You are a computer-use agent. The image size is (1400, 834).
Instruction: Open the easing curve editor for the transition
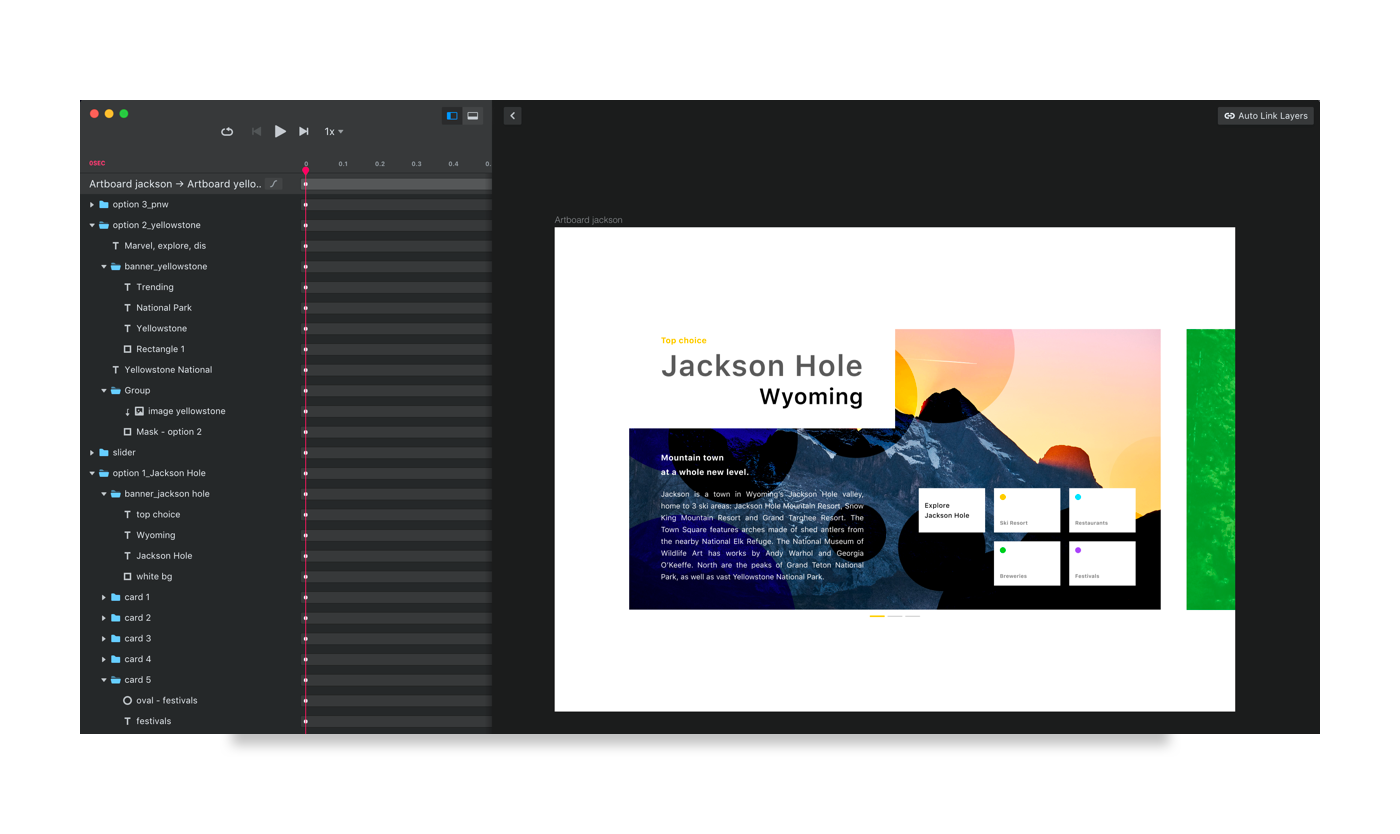point(274,183)
